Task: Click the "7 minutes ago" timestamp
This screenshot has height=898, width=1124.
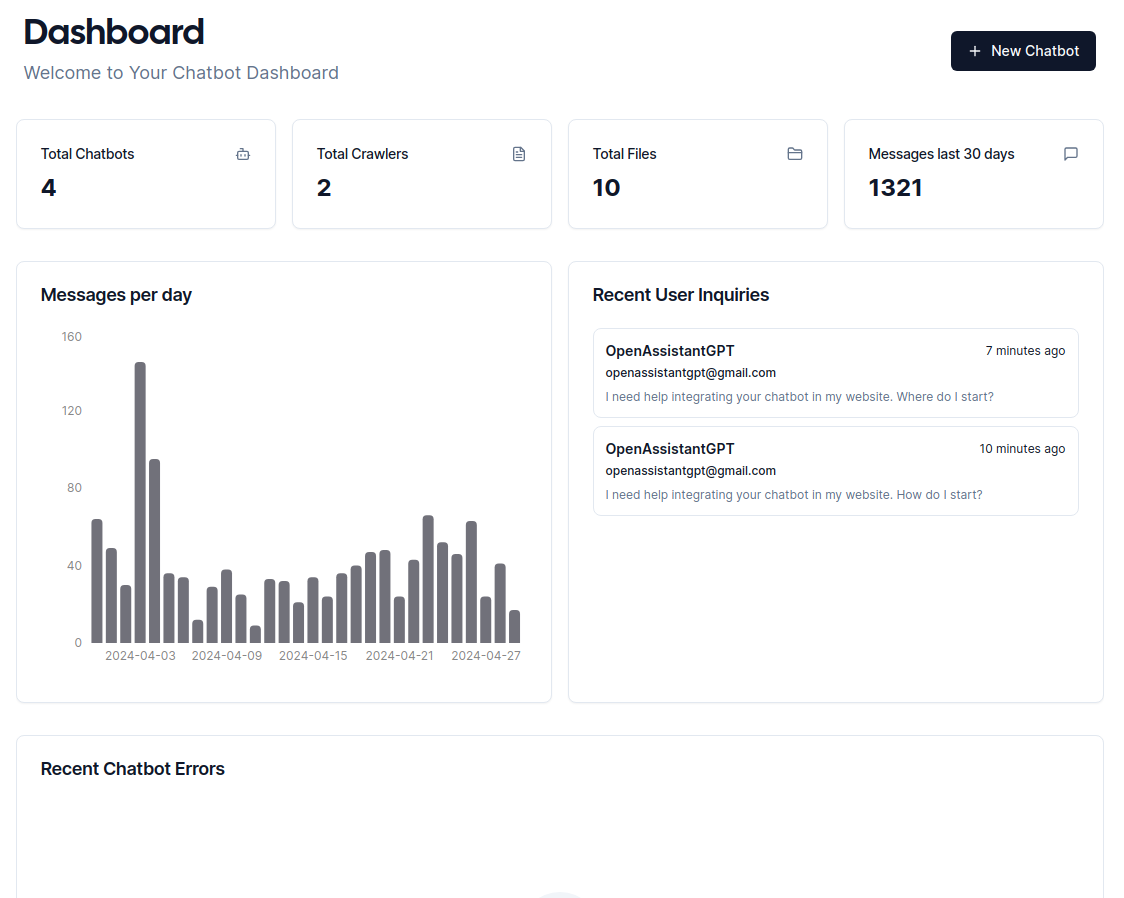Action: click(x=1025, y=351)
